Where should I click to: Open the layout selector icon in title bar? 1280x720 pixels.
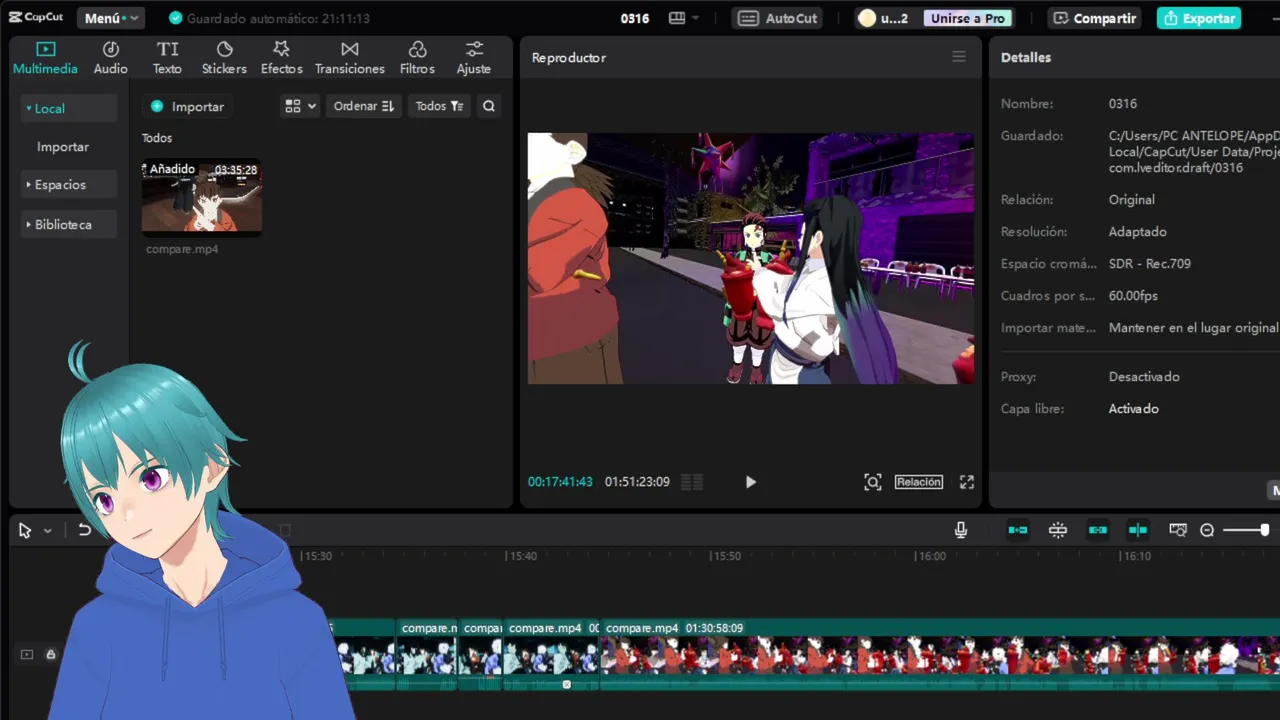pyautogui.click(x=684, y=18)
